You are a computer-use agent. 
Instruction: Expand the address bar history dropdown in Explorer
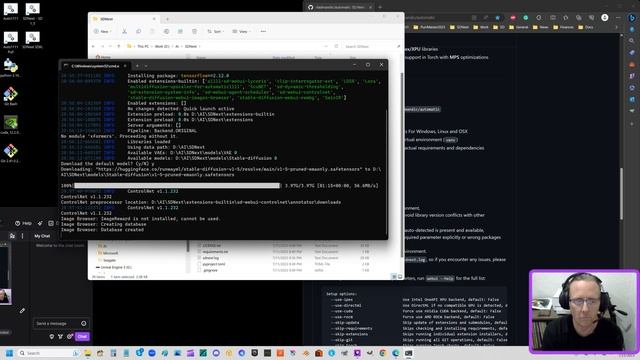click(x=326, y=47)
